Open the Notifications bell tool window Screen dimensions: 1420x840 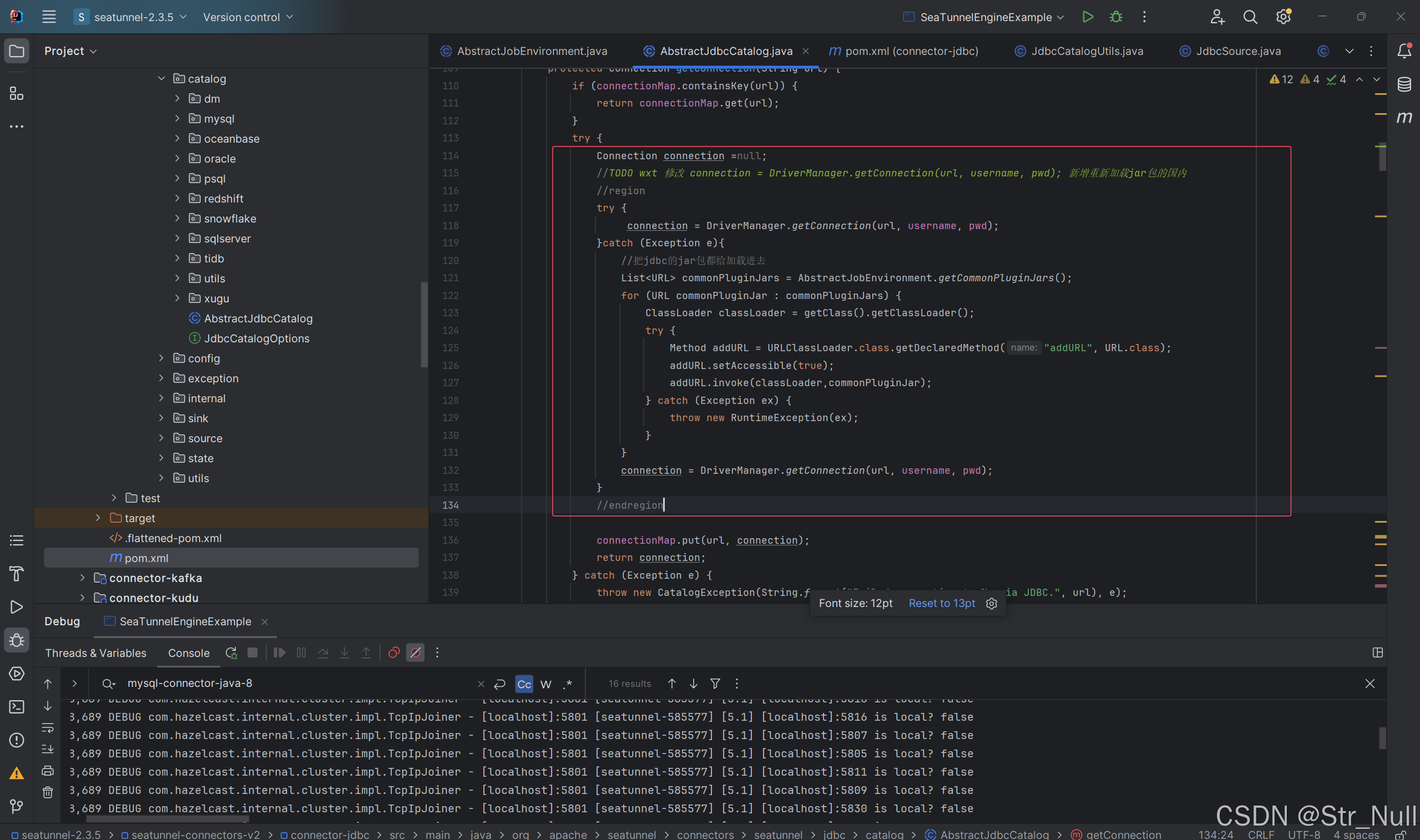click(x=1404, y=51)
